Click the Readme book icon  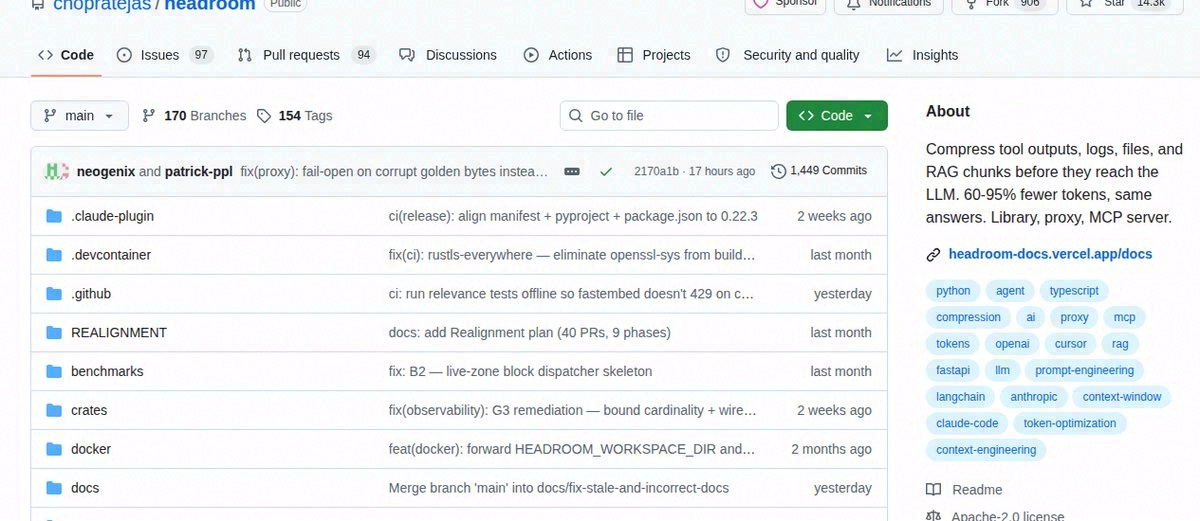(933, 490)
